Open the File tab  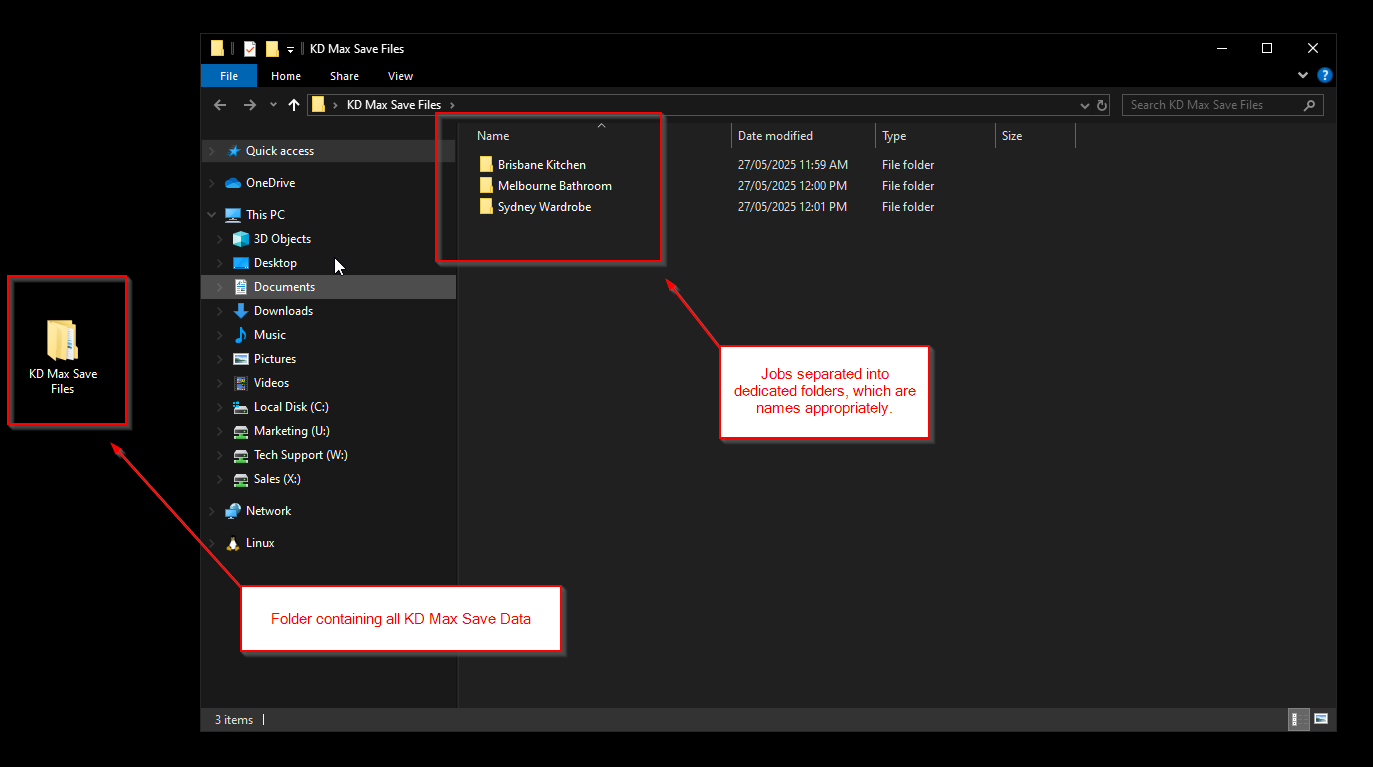(x=229, y=76)
